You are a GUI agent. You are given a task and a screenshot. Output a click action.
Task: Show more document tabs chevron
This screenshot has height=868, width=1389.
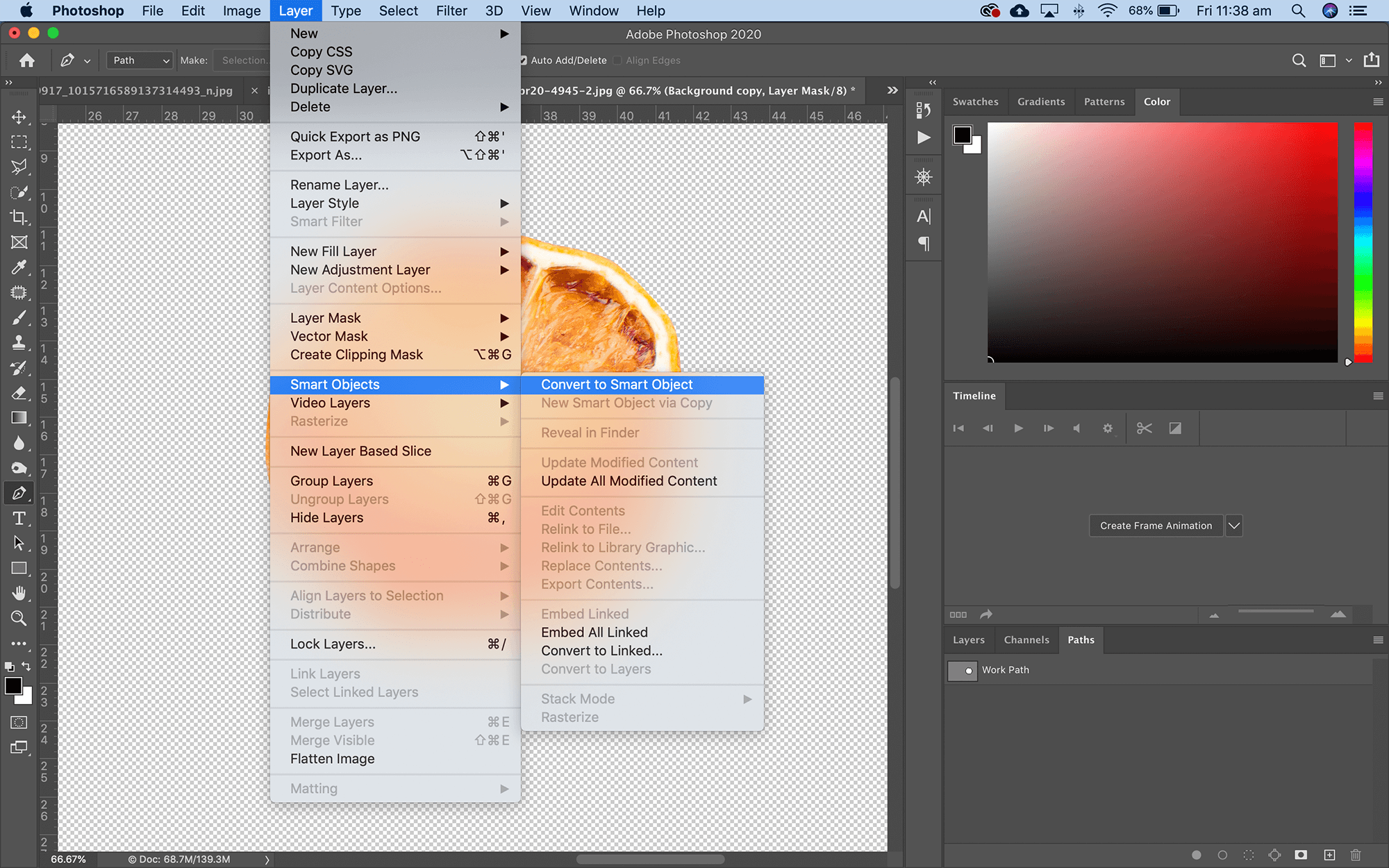point(892,90)
